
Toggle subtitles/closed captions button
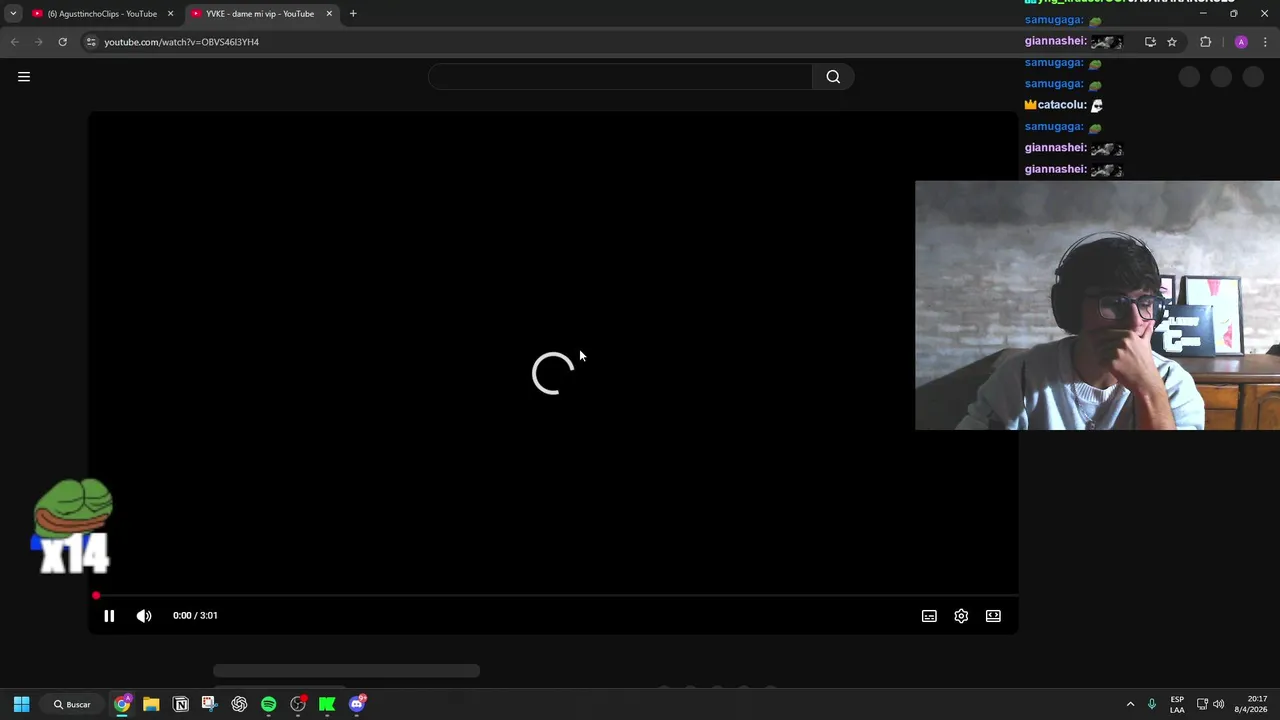(x=929, y=616)
